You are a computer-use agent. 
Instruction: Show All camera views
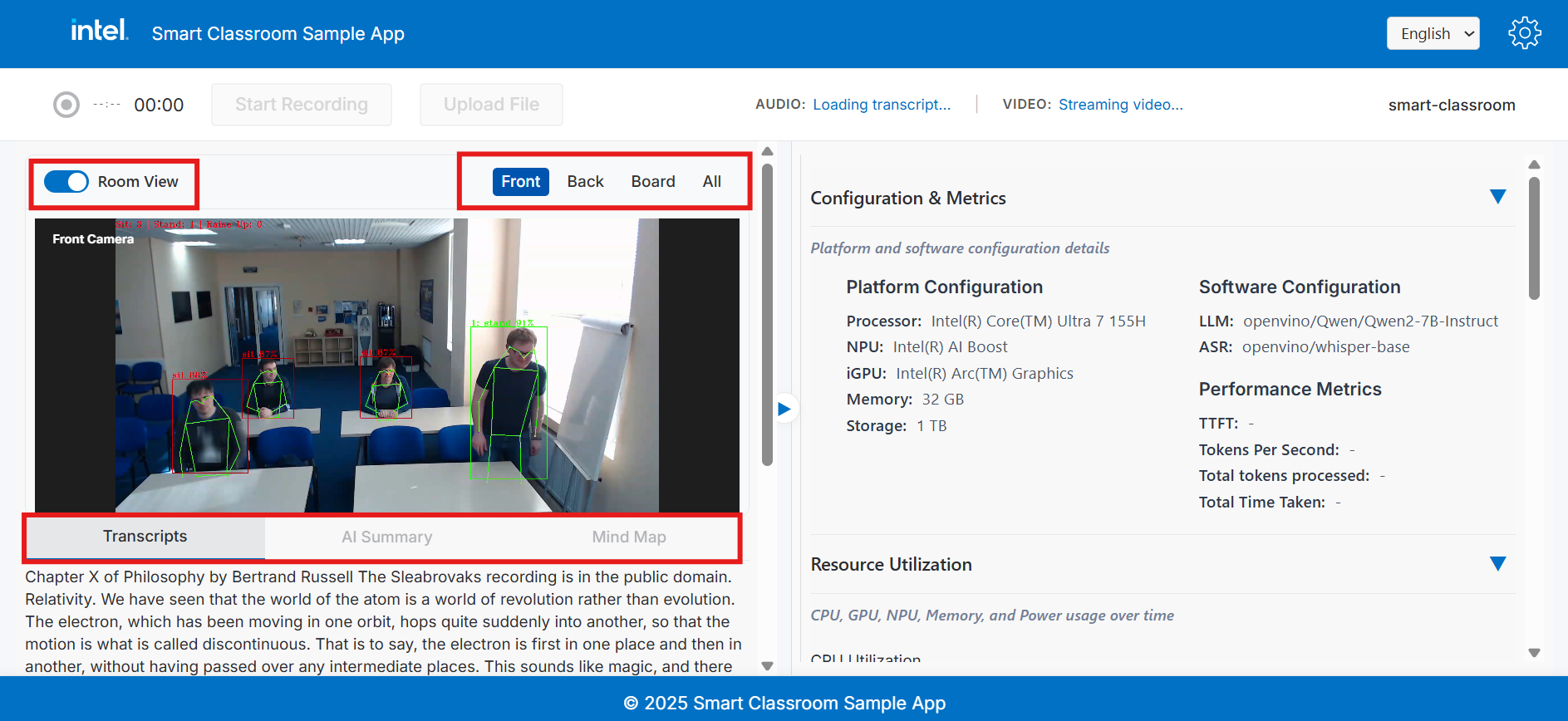[711, 182]
